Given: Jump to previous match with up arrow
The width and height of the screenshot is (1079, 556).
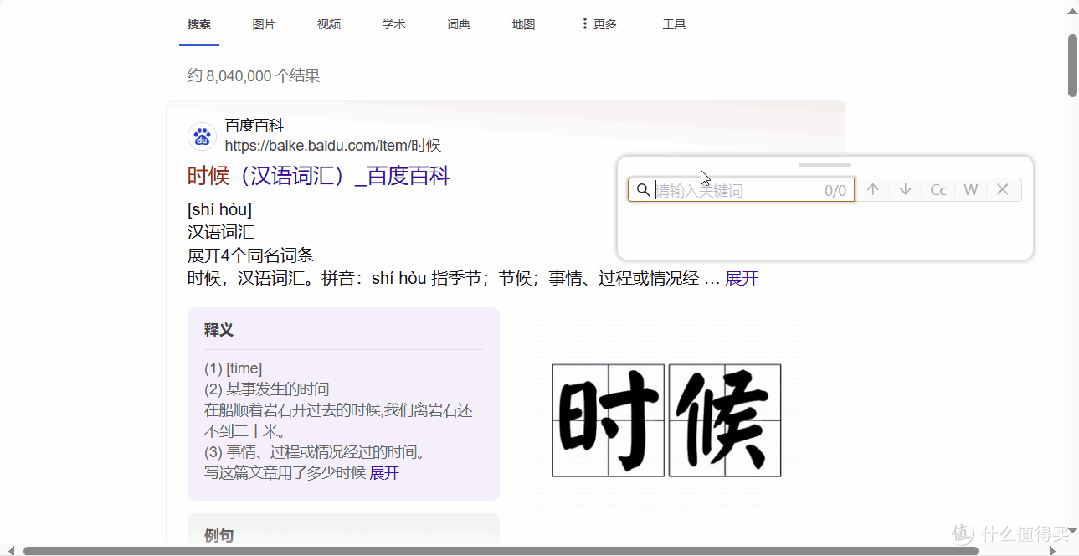Looking at the screenshot, I should pyautogui.click(x=873, y=189).
